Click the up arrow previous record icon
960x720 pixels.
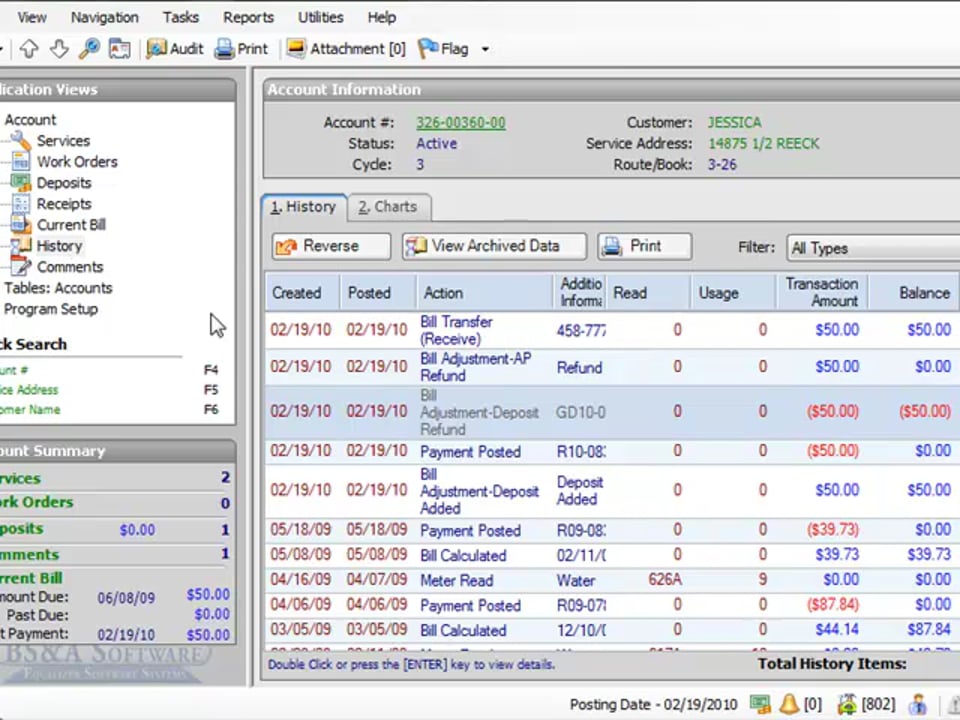29,49
